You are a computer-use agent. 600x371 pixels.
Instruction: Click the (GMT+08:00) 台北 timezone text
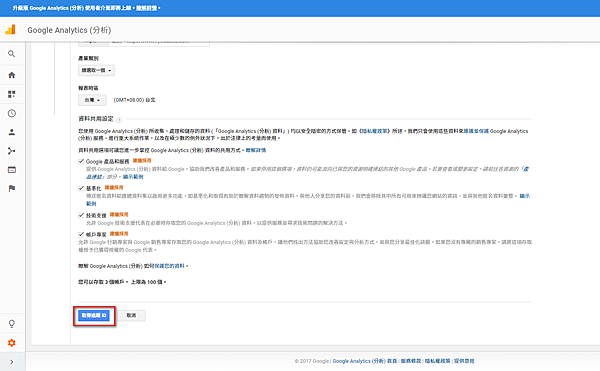134,100
